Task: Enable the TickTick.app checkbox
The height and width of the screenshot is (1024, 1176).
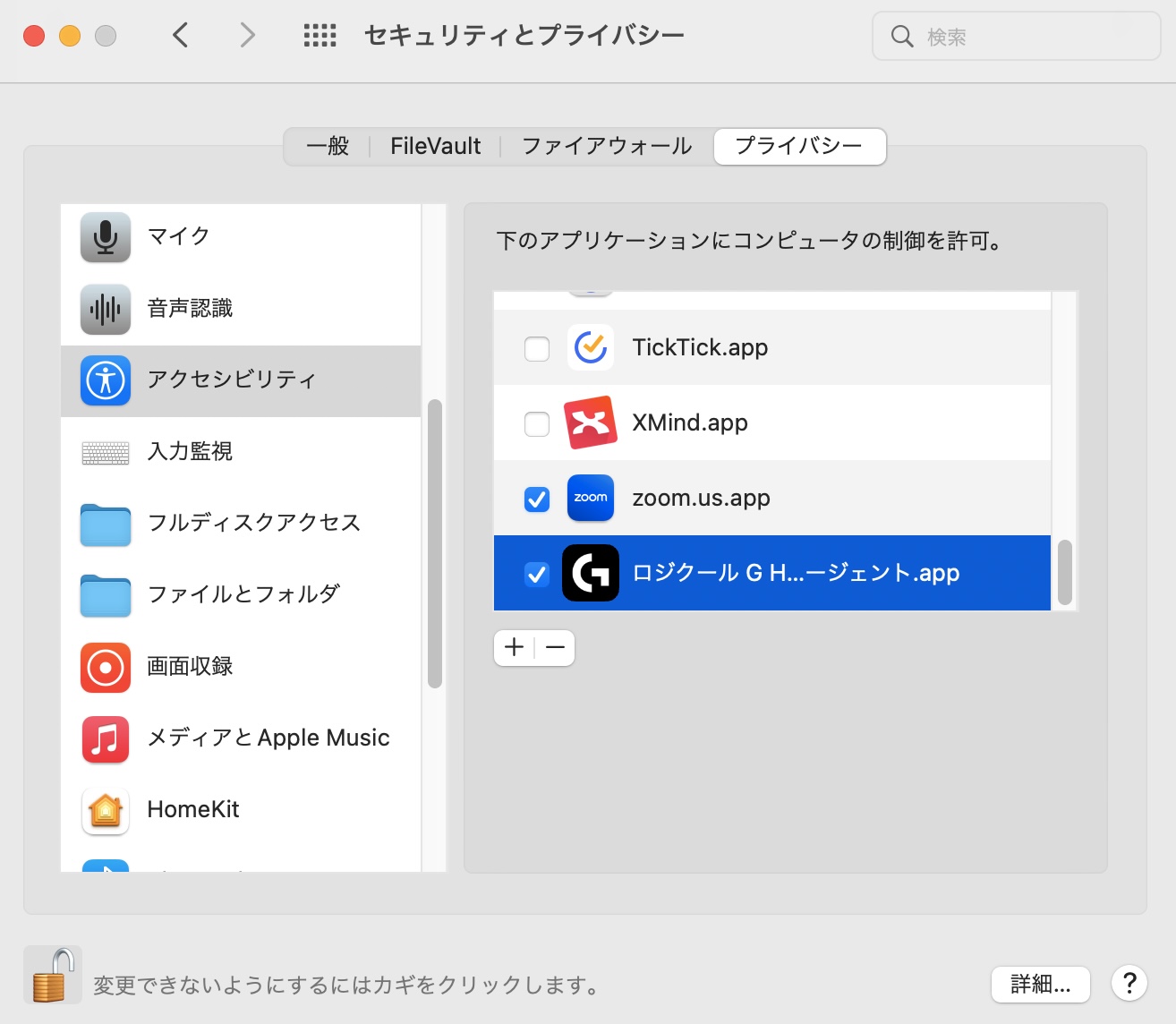Action: coord(537,348)
